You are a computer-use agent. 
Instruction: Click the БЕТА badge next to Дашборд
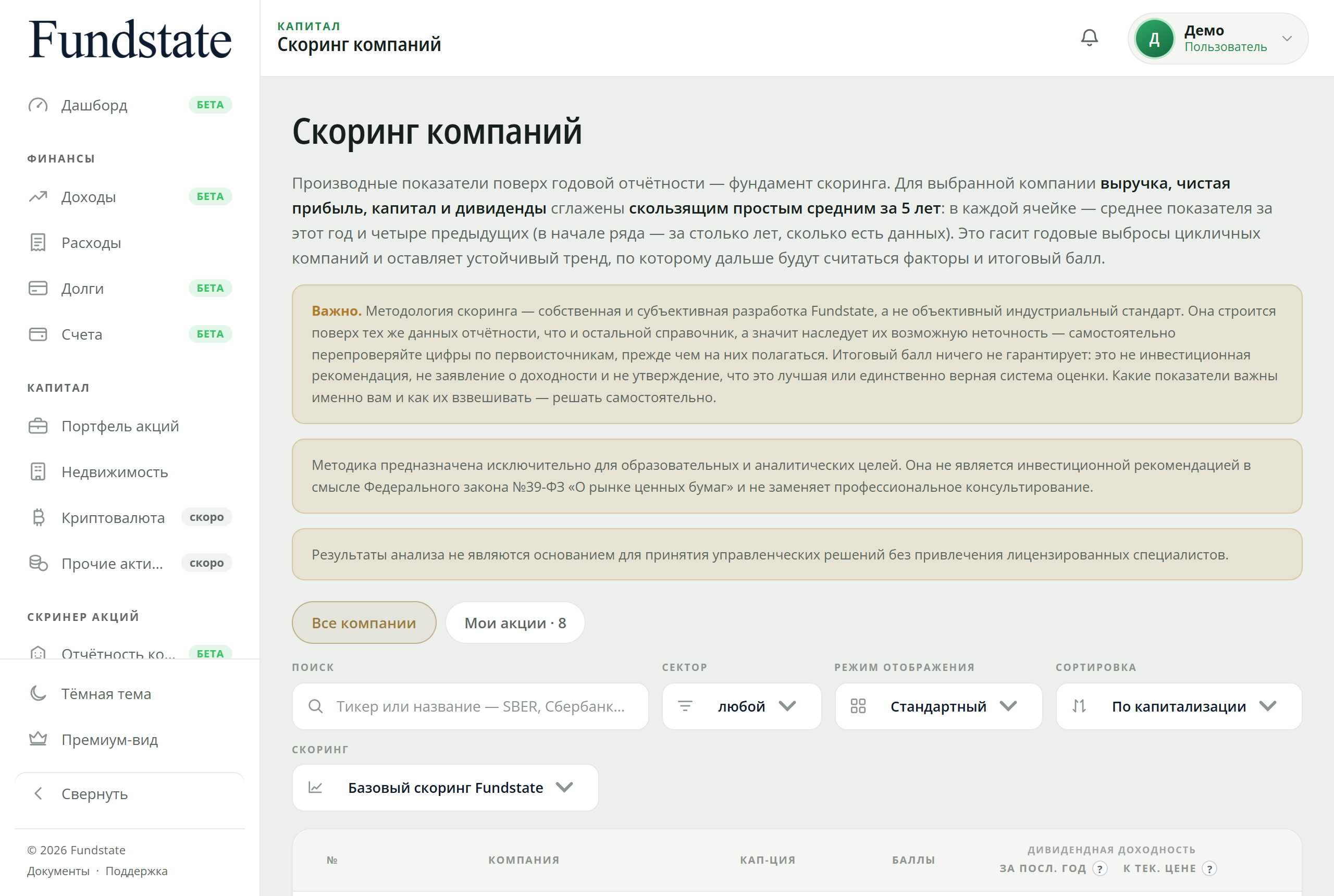(x=210, y=105)
